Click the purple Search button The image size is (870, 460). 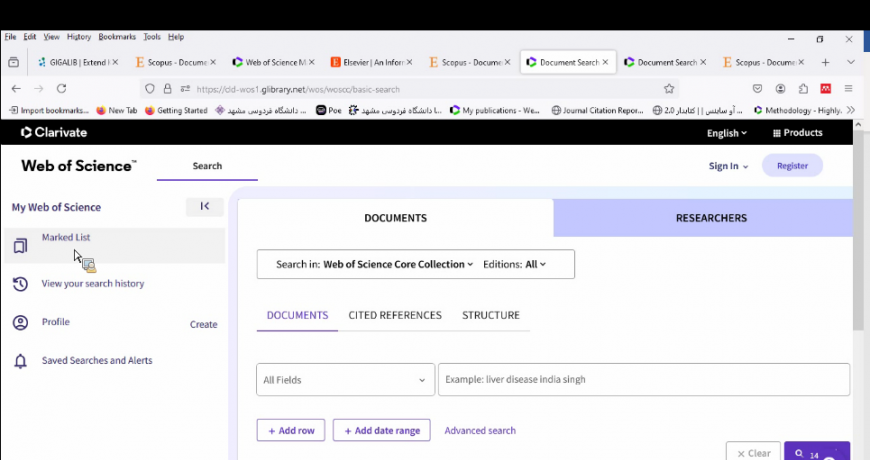pyautogui.click(x=817, y=452)
